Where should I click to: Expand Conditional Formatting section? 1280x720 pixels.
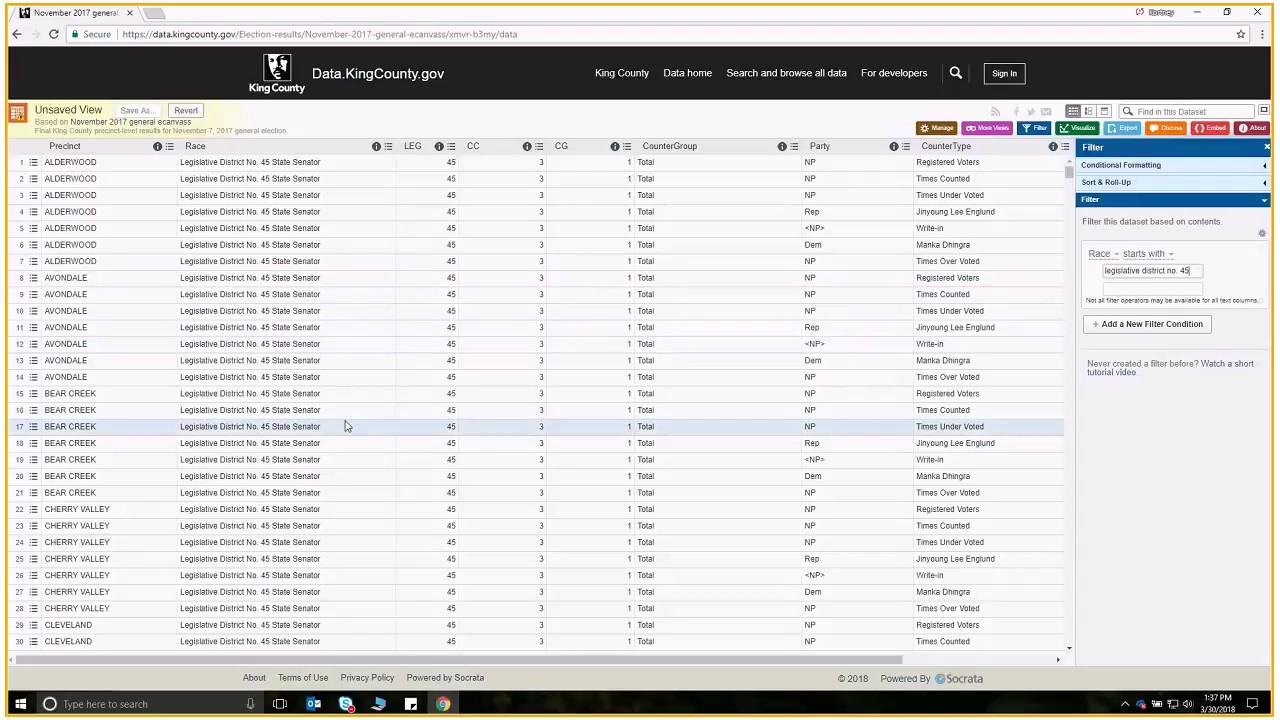coord(1174,165)
